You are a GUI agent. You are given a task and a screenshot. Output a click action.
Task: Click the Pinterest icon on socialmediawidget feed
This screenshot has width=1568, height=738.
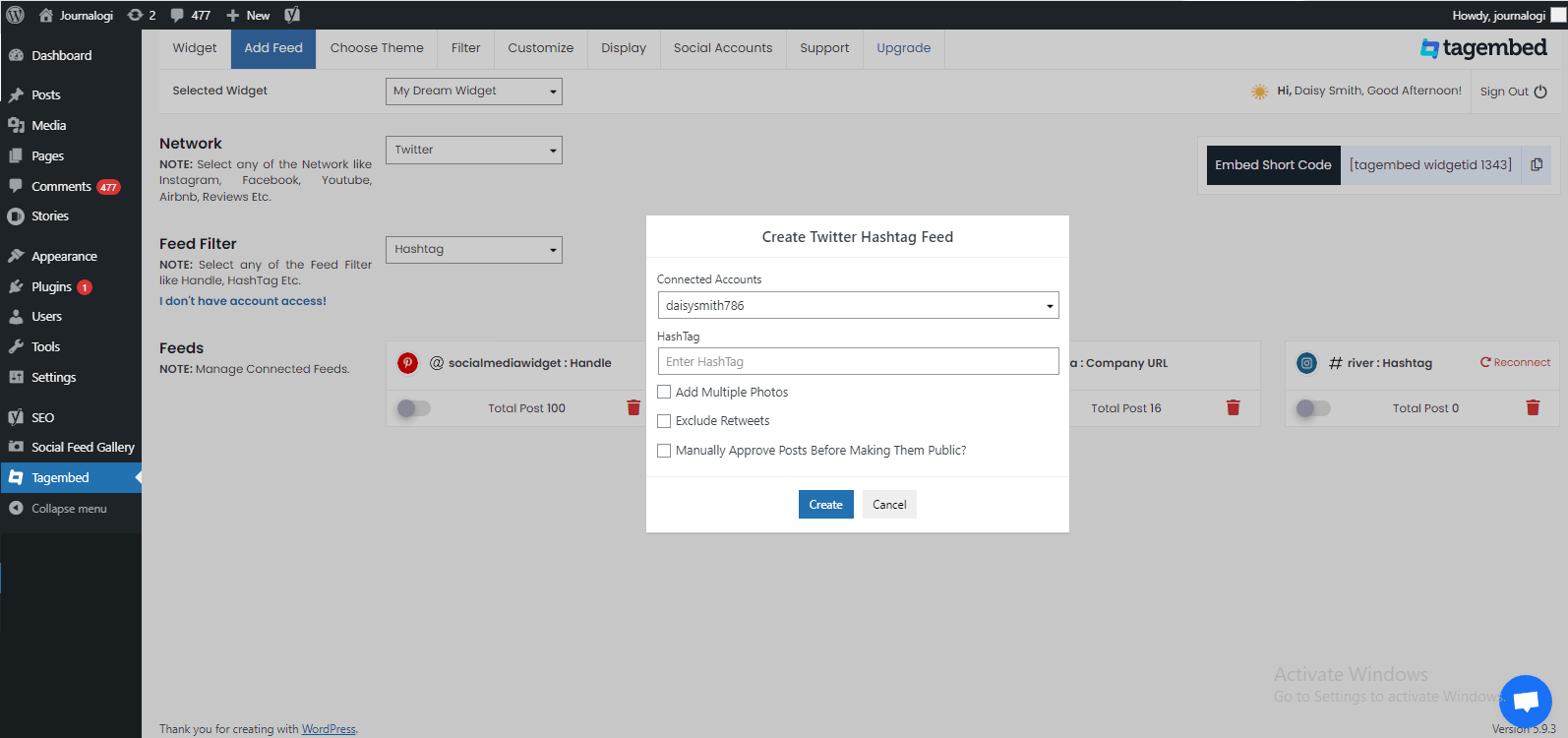pyautogui.click(x=407, y=363)
